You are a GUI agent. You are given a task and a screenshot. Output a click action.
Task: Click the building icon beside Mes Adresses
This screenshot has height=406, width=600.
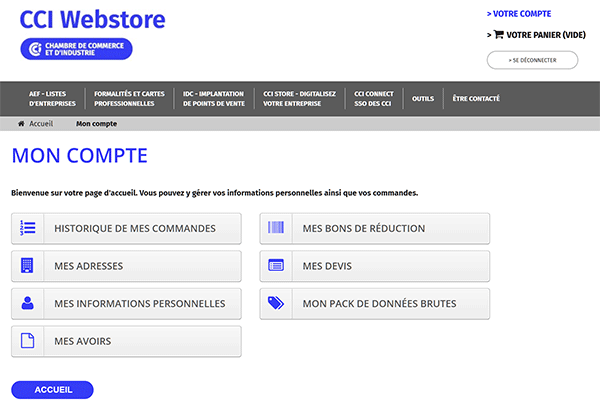27,266
